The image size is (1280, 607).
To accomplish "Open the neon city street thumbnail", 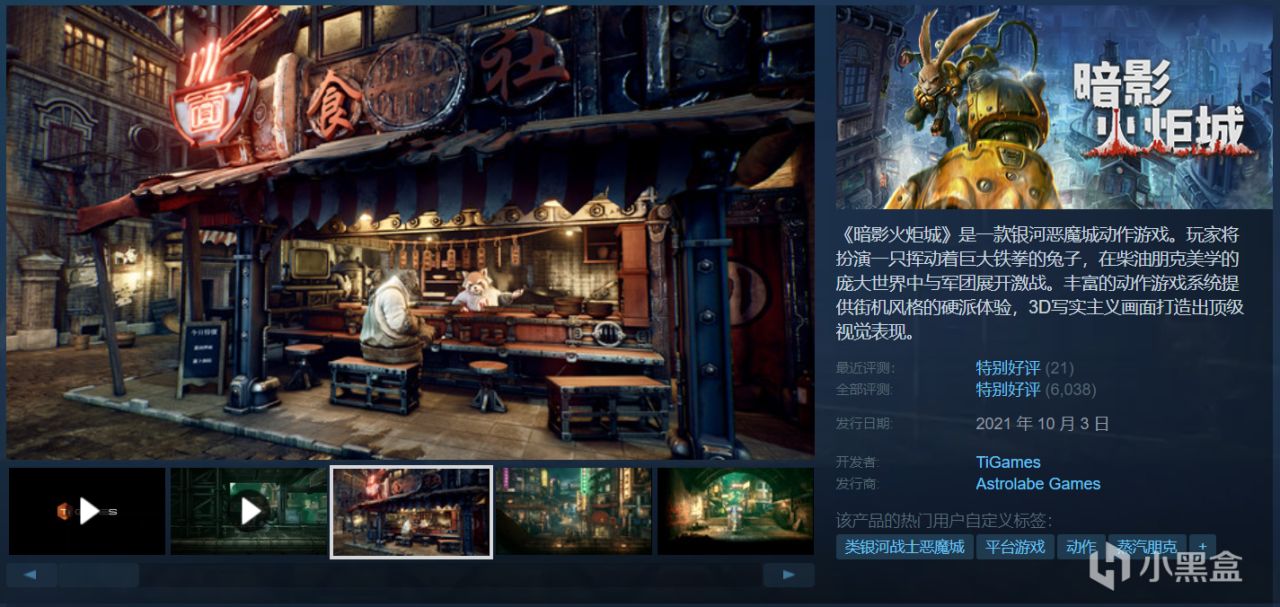I will (574, 511).
